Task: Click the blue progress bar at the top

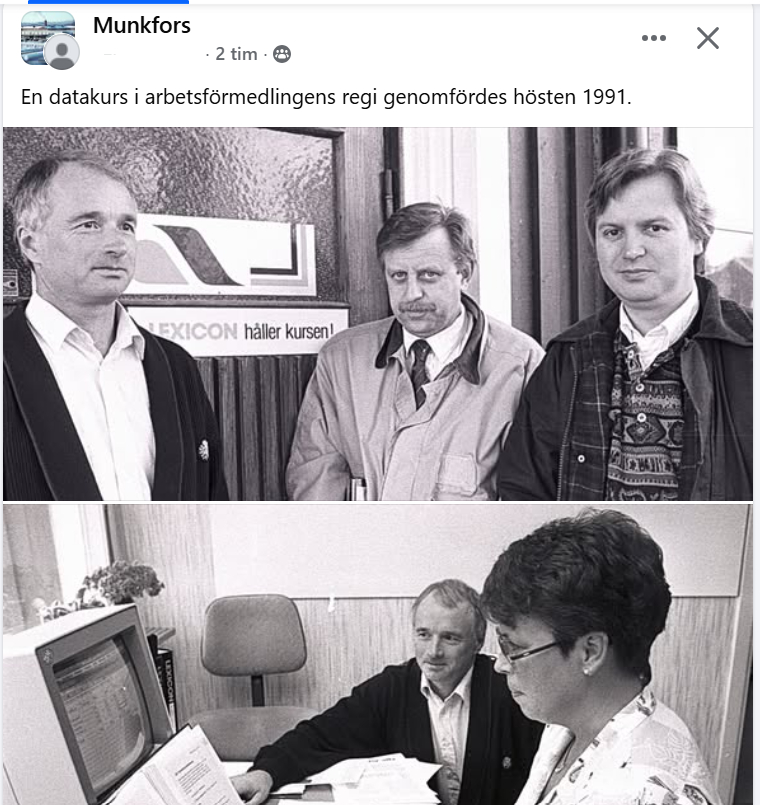Action: click(108, 2)
